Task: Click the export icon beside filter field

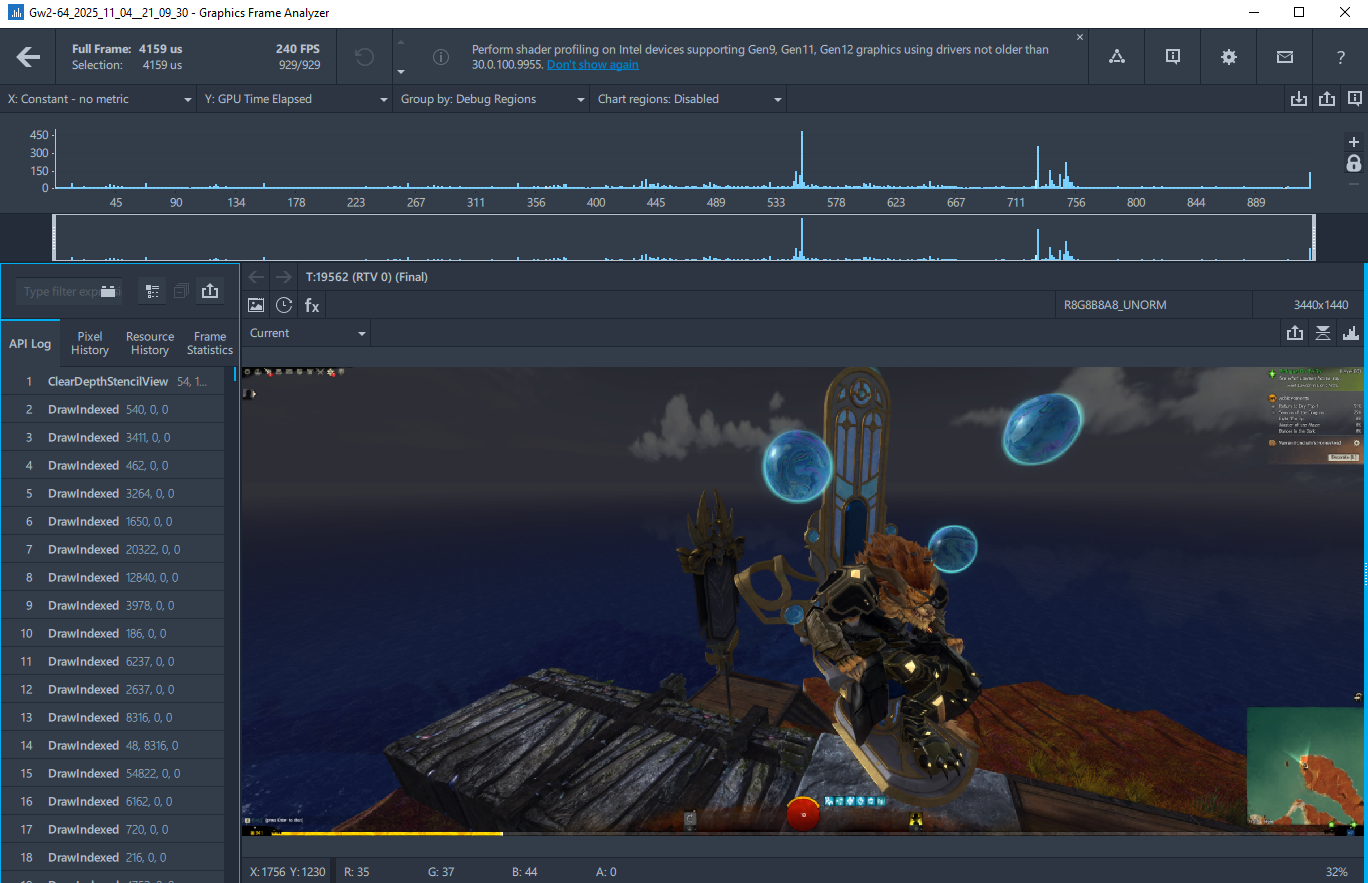Action: point(209,291)
